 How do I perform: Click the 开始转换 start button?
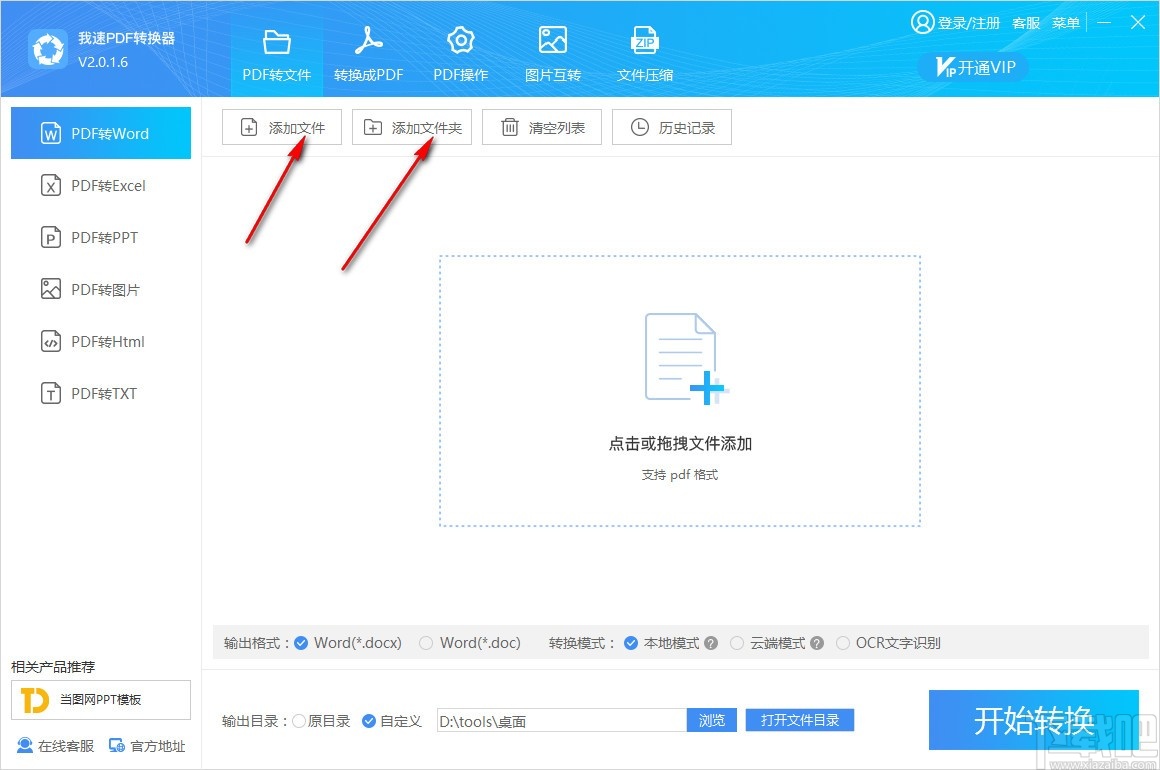1033,720
